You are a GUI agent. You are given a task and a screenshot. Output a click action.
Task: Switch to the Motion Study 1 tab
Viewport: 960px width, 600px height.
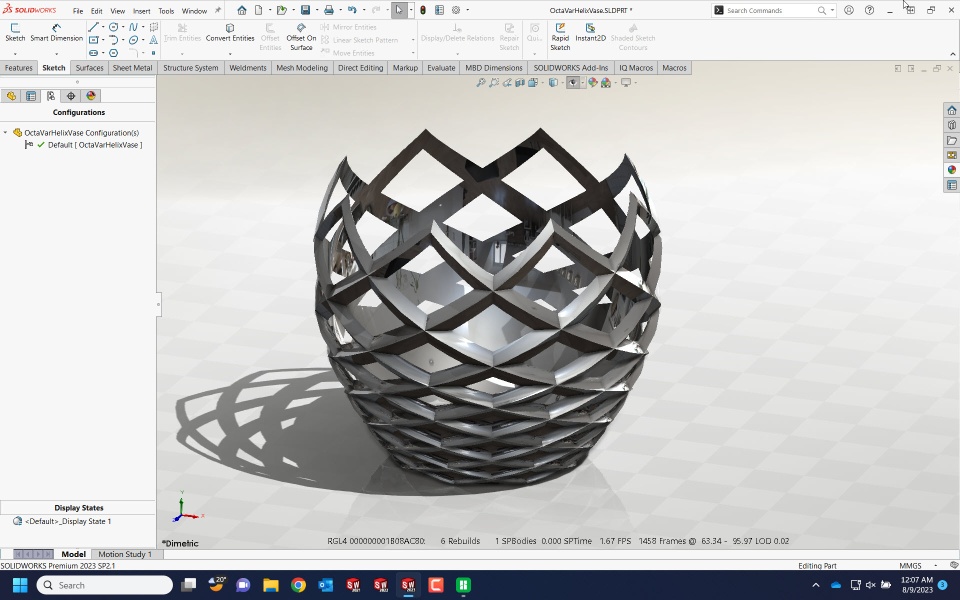click(125, 554)
